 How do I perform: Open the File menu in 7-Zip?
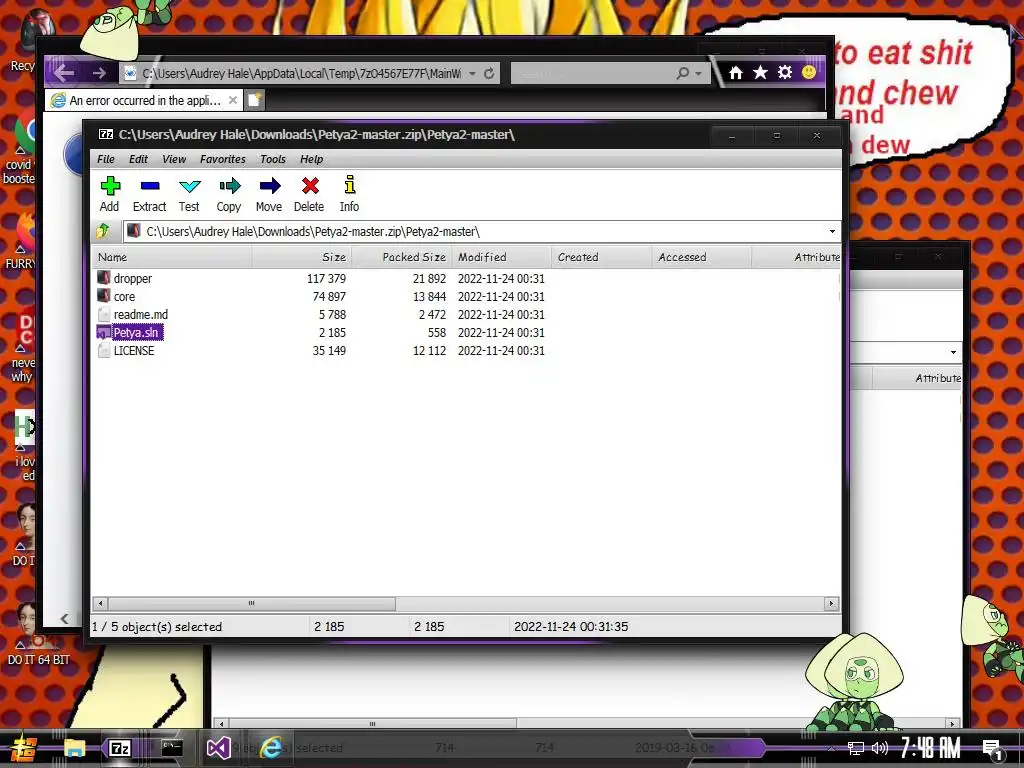pos(106,159)
